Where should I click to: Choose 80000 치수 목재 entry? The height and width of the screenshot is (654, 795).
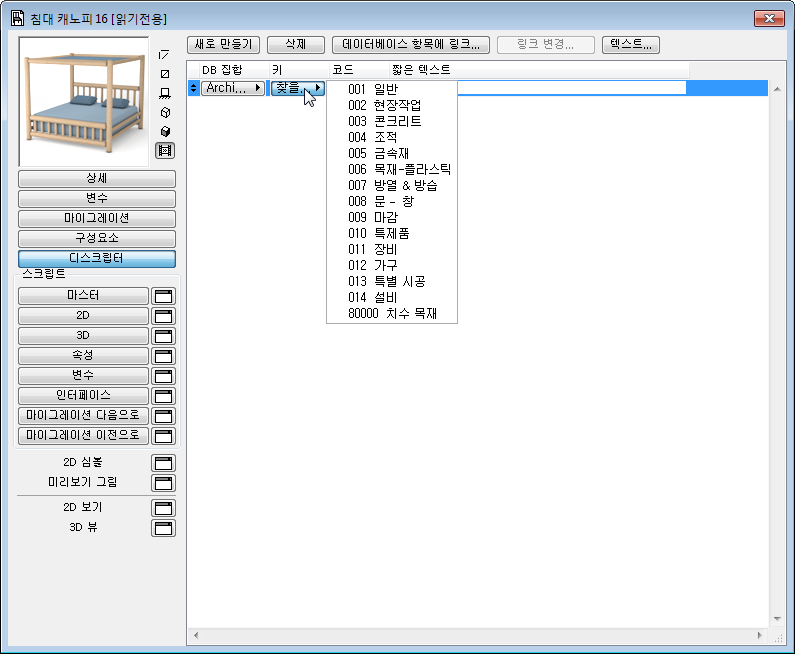tap(392, 314)
